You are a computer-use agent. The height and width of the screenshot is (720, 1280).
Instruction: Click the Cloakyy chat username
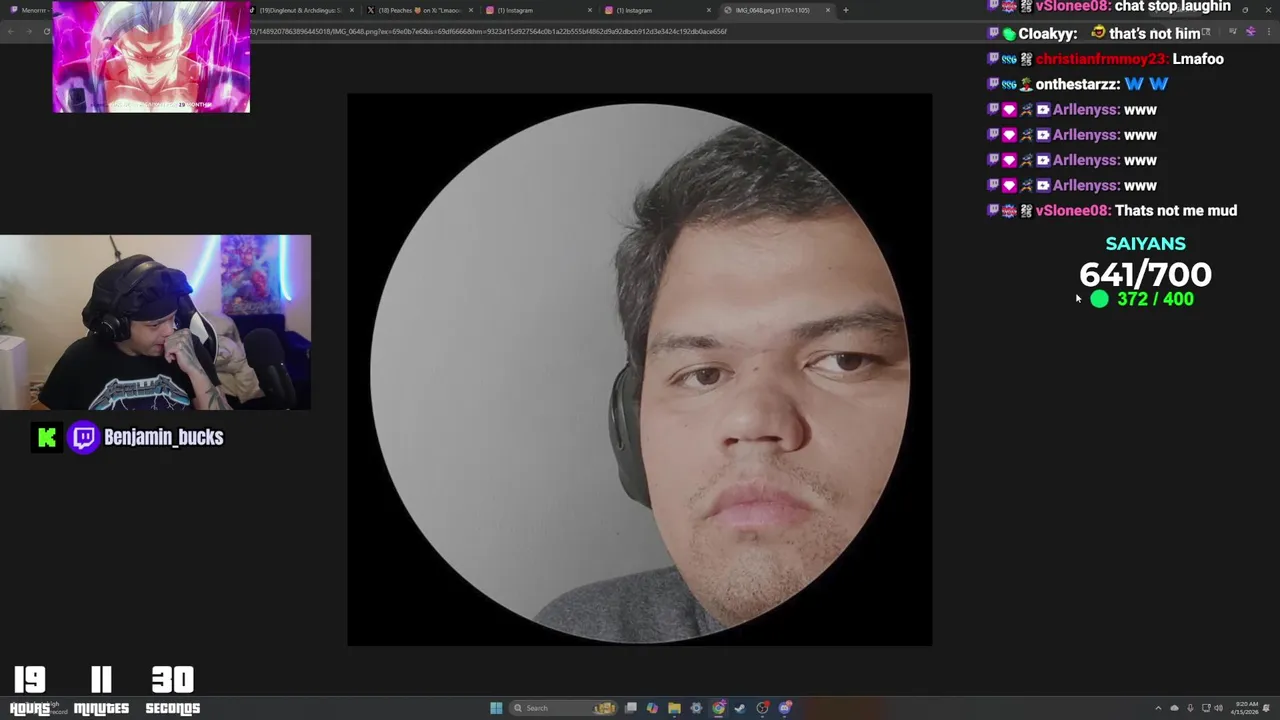(x=1048, y=34)
